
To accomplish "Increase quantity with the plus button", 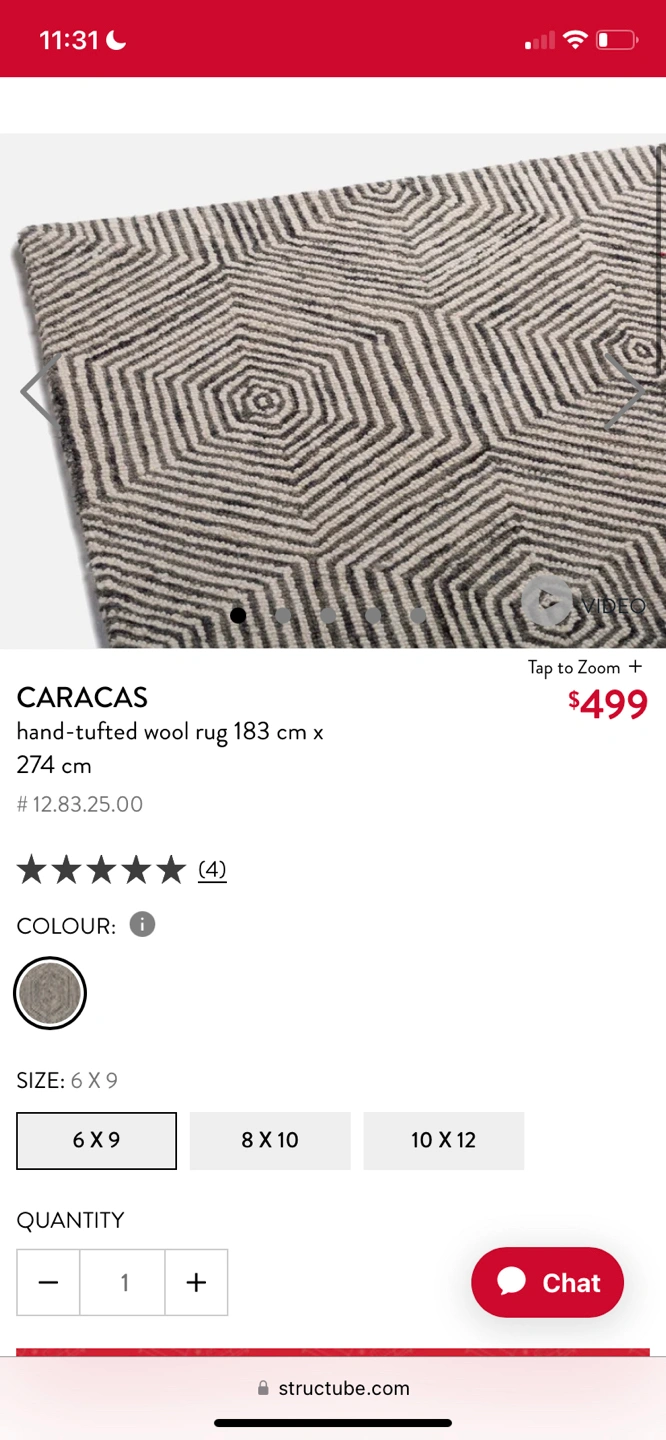I will coord(196,1282).
